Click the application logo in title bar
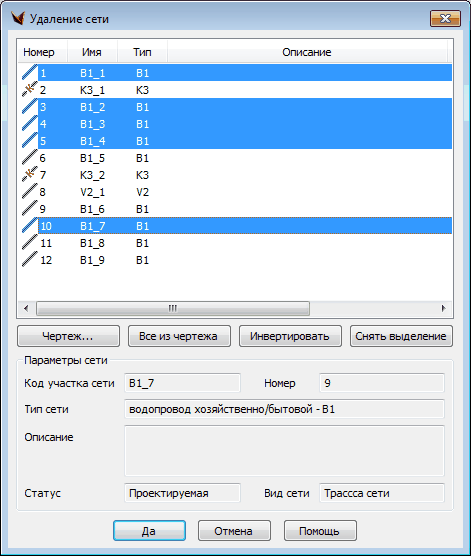This screenshot has width=471, height=556. [x=18, y=18]
